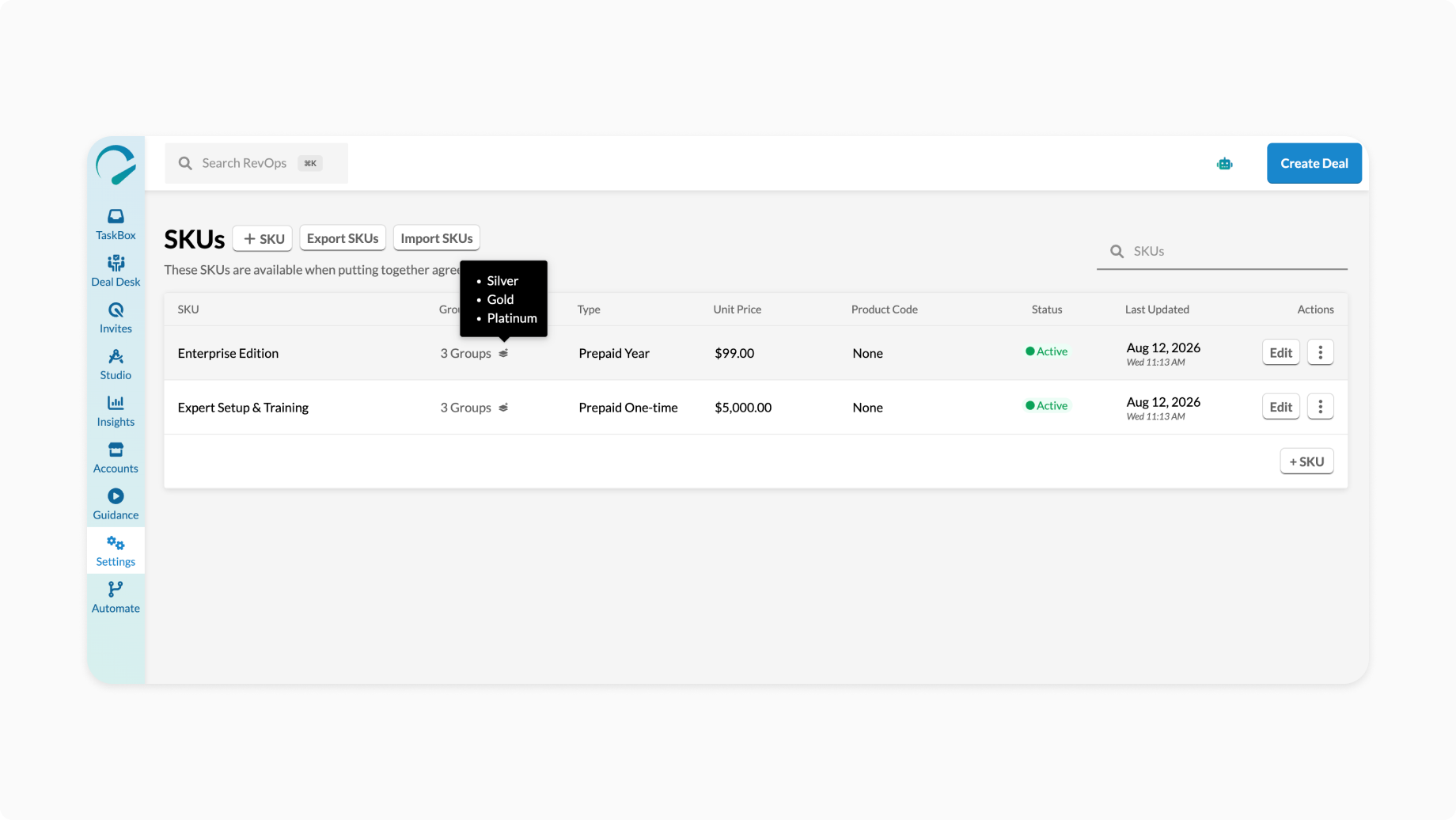Select Settings in the sidebar
Screen dimensions: 1456x820
point(116,551)
